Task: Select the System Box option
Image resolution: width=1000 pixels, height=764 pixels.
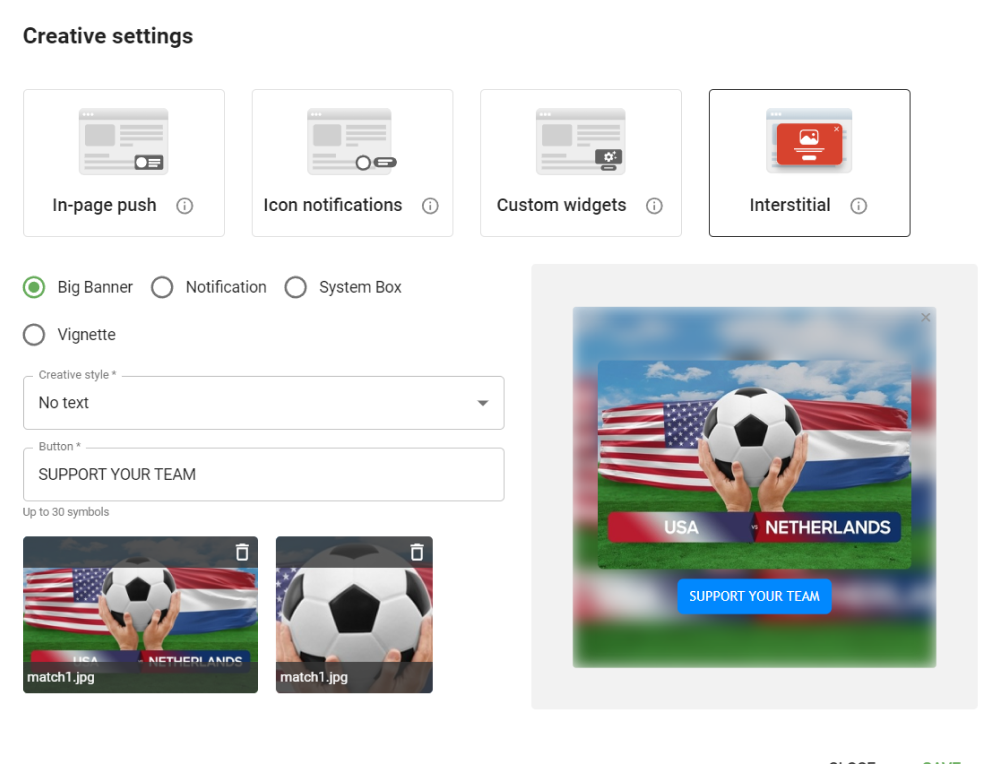Action: point(296,287)
